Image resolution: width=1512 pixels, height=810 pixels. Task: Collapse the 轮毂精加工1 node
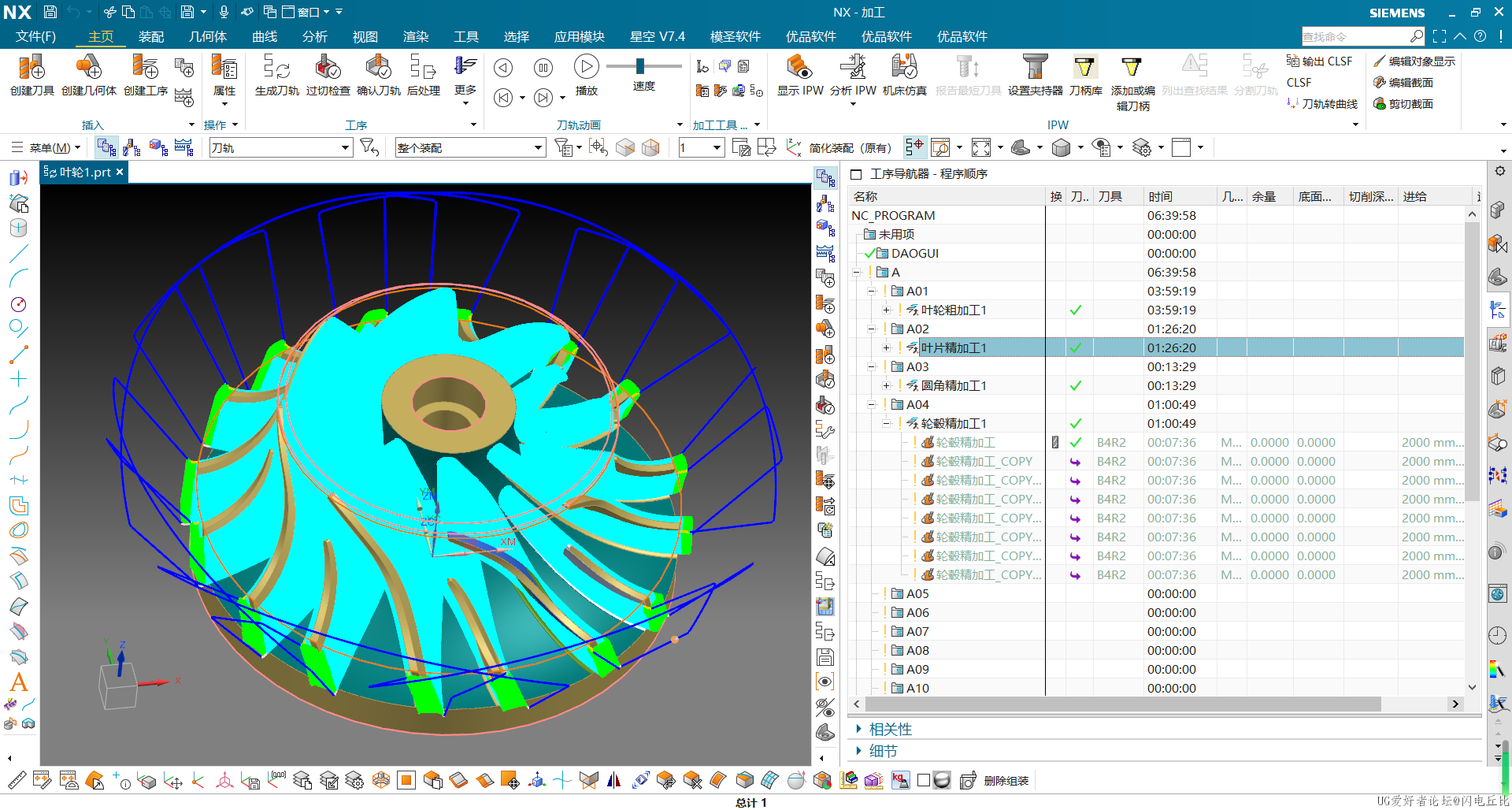[887, 423]
